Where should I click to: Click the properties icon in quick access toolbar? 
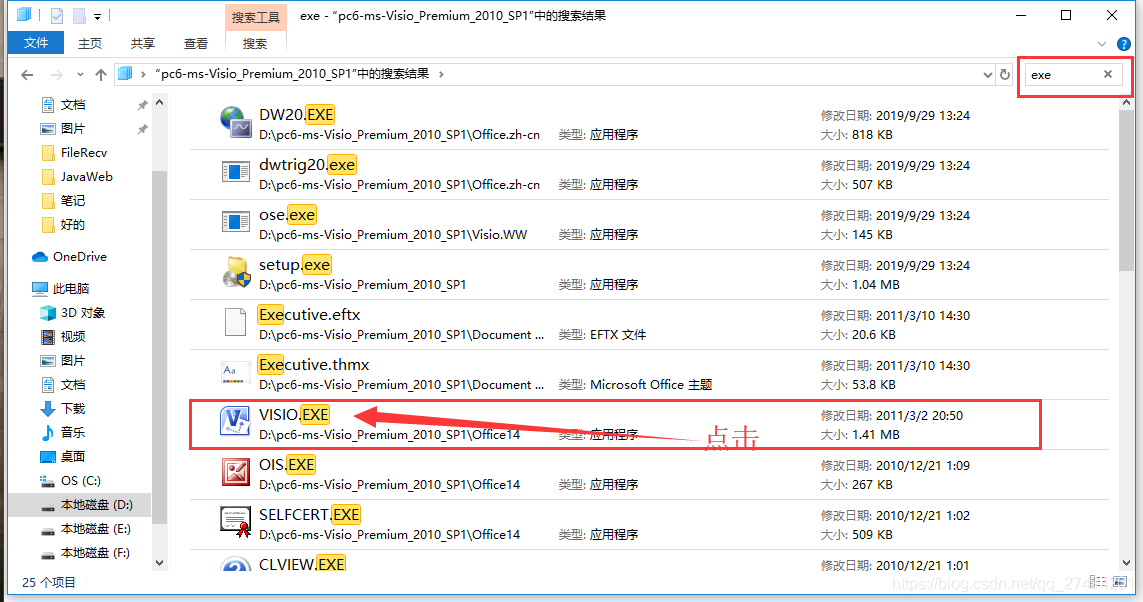(57, 15)
